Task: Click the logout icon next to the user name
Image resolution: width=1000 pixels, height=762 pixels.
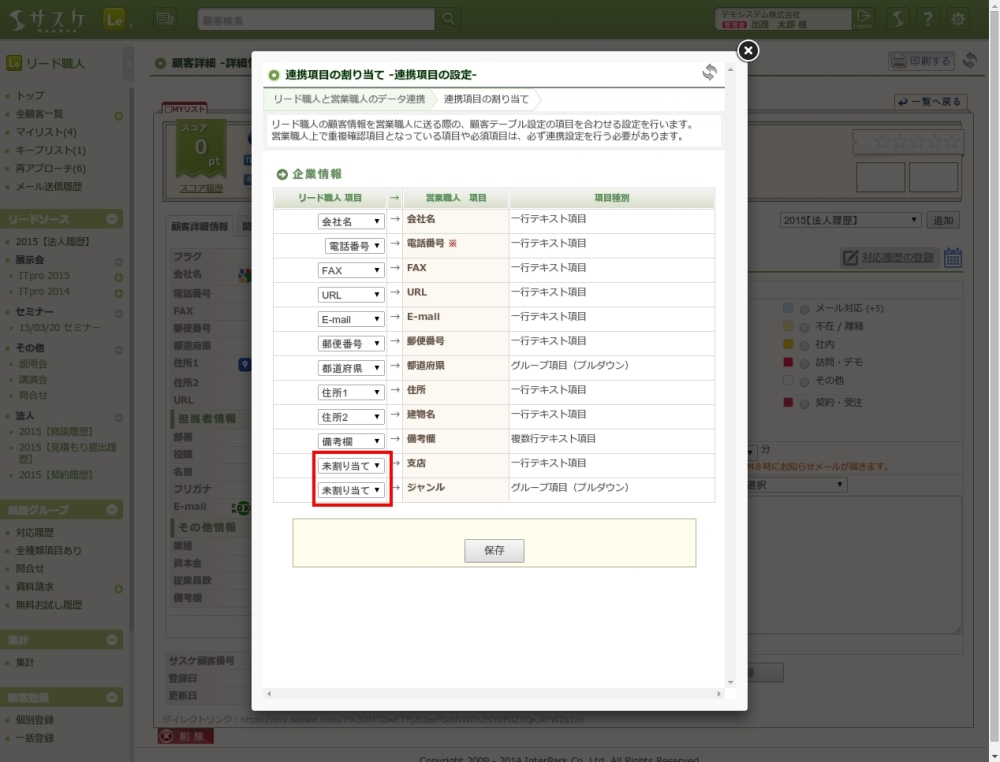Action: point(864,19)
